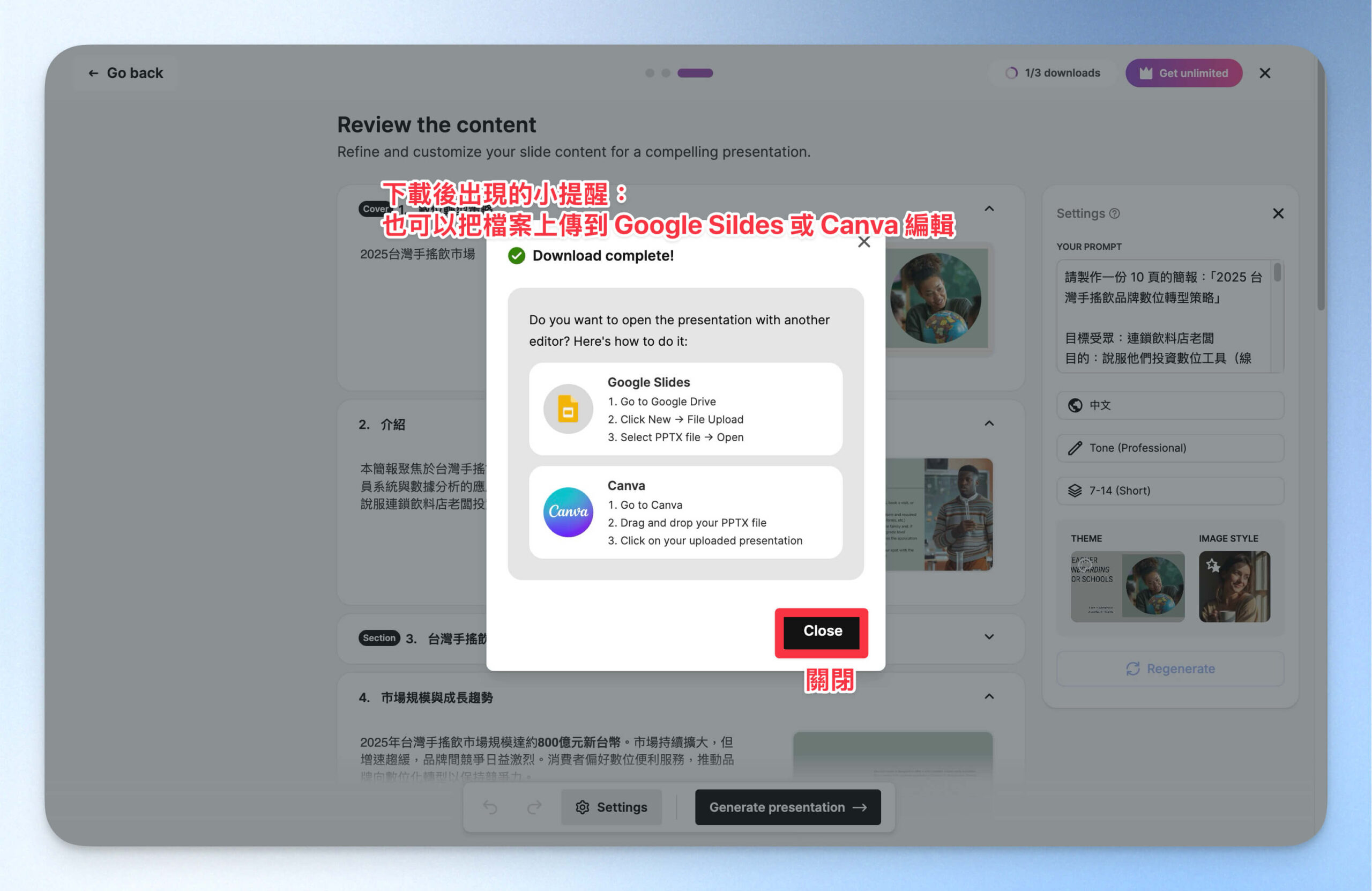Click the Google Slides icon

(x=568, y=410)
